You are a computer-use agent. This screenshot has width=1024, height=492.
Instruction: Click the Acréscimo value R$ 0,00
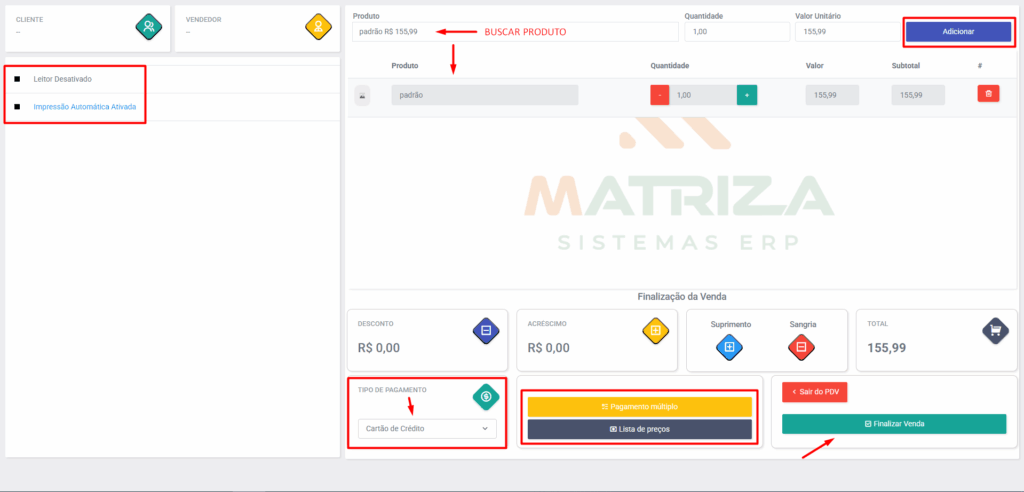click(549, 348)
